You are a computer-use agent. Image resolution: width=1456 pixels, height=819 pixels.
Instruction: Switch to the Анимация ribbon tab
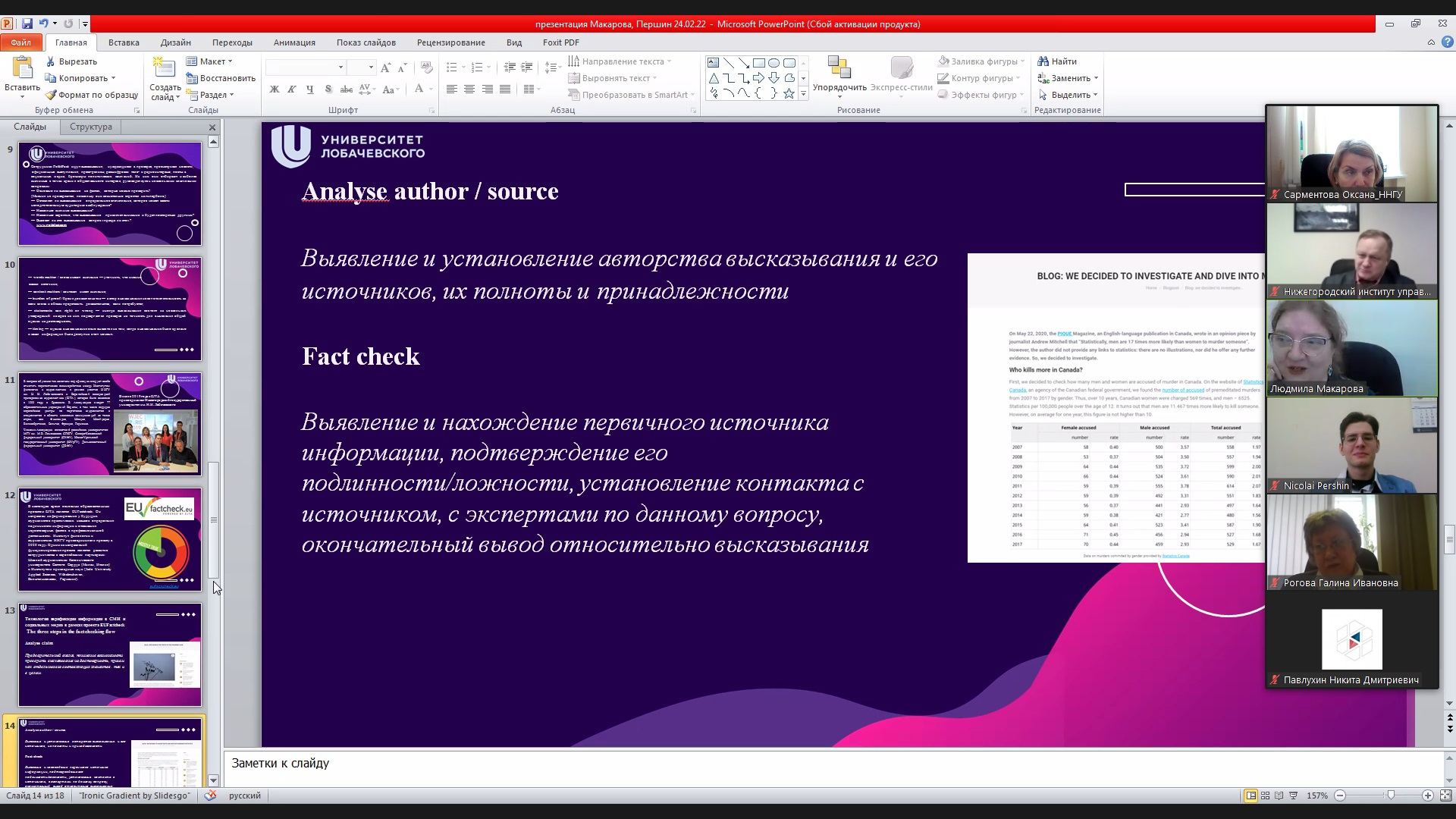click(294, 42)
